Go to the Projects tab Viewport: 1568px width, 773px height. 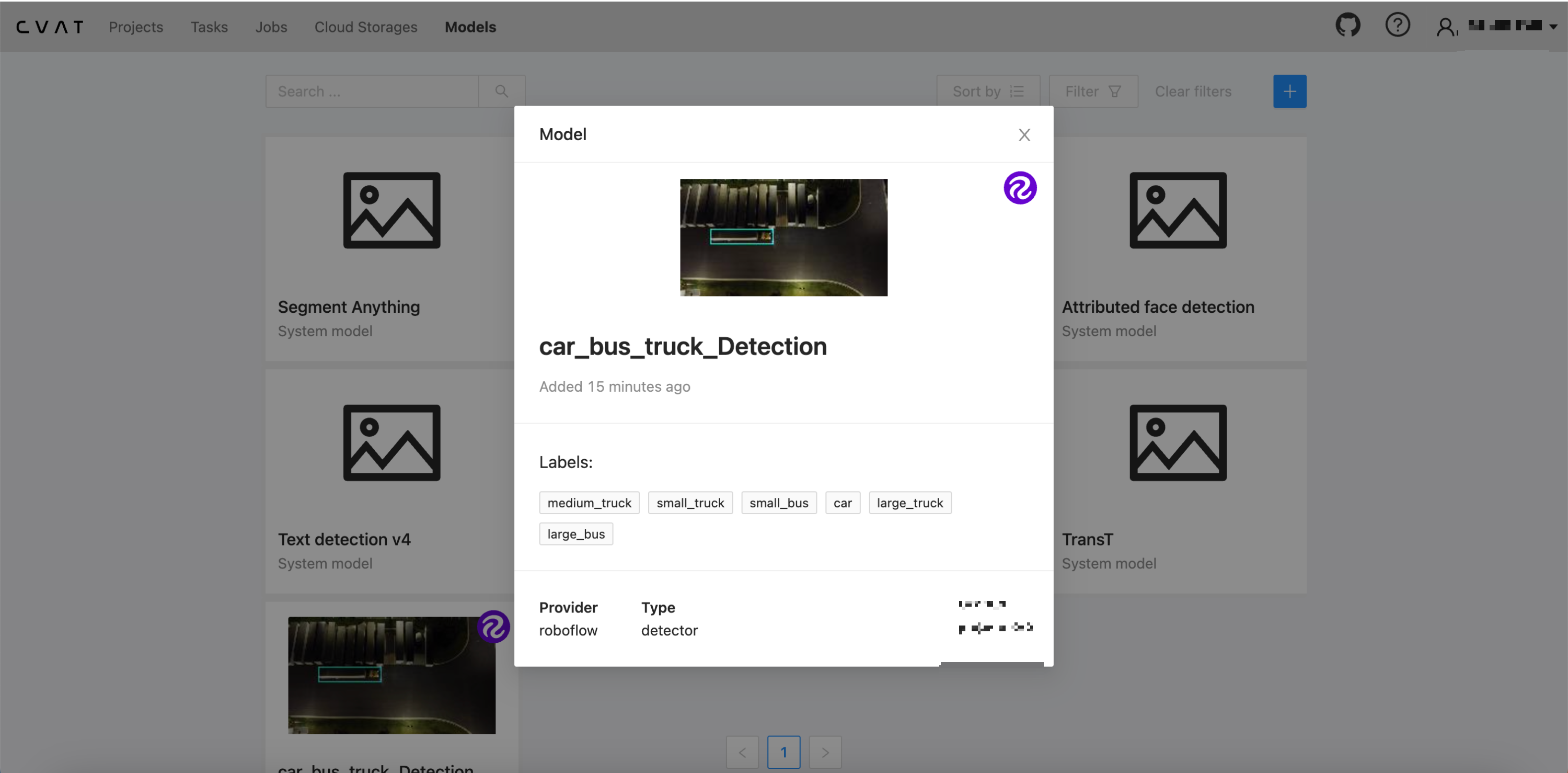[x=136, y=27]
